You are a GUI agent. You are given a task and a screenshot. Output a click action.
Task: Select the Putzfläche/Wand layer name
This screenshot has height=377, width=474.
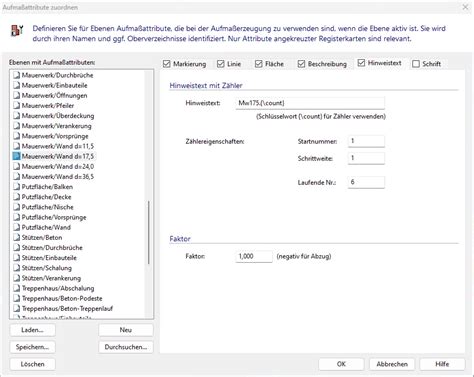(x=46, y=227)
